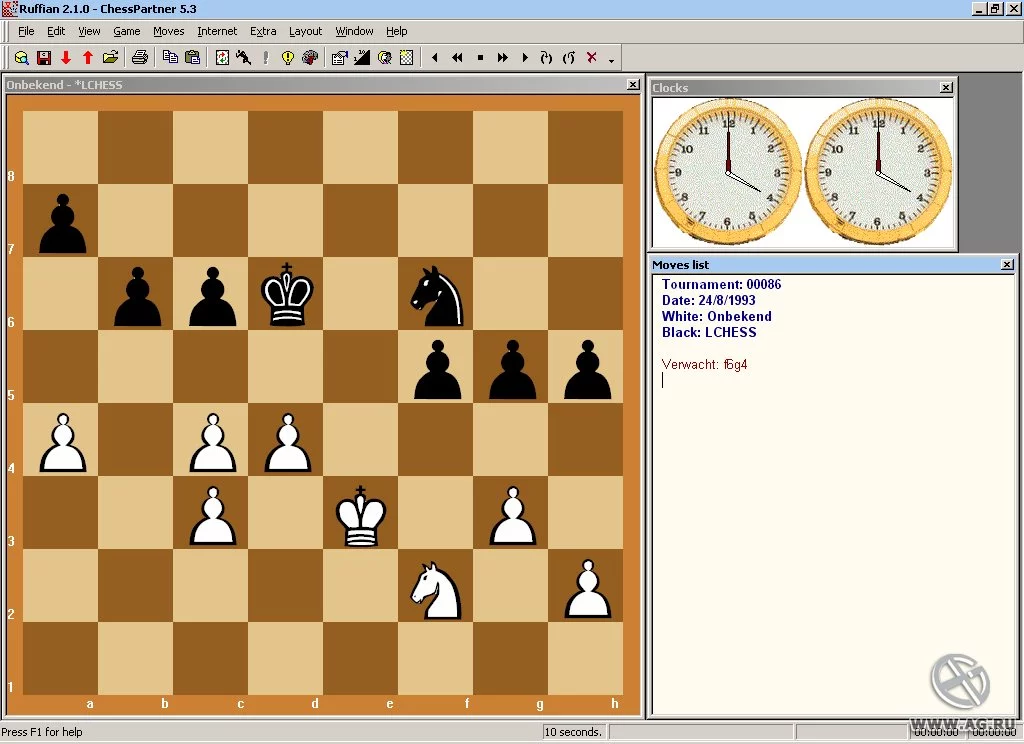Open the Edit menu
Screen dimensions: 1024x744
(x=56, y=31)
